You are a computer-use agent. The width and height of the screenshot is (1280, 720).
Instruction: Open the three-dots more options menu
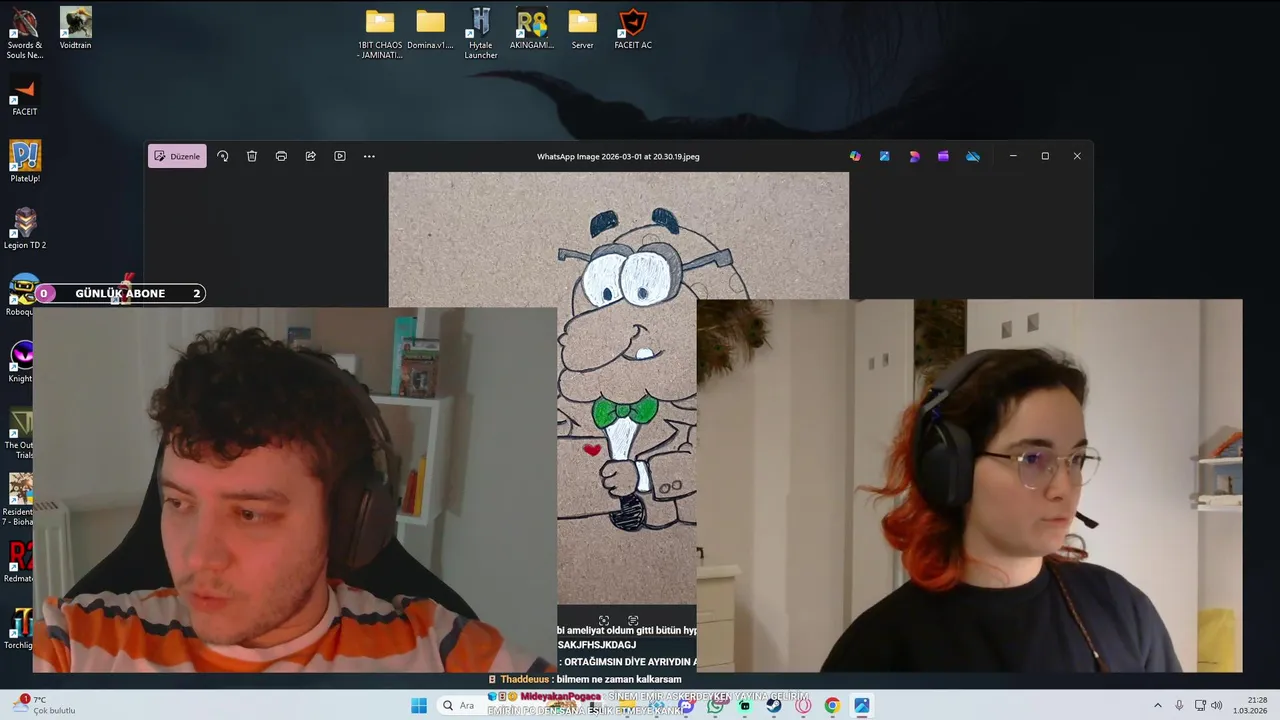click(369, 156)
